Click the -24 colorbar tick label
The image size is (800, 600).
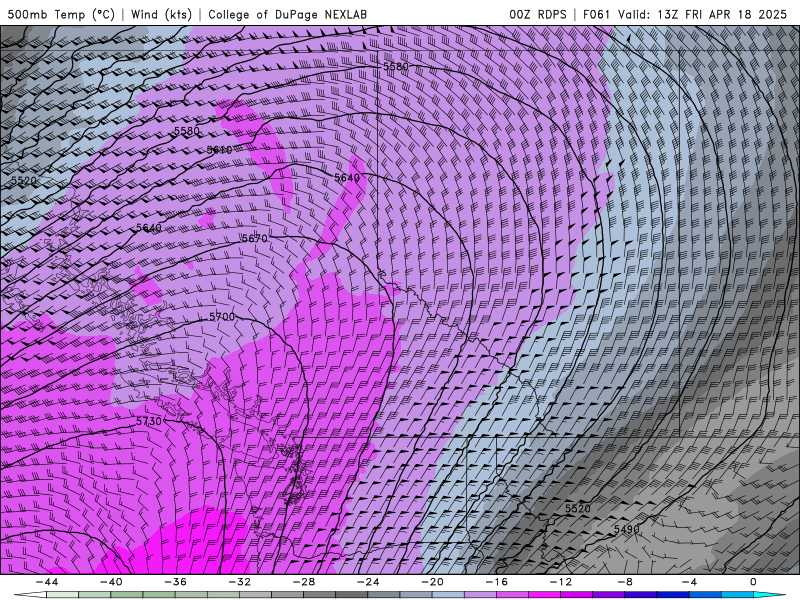(x=368, y=582)
